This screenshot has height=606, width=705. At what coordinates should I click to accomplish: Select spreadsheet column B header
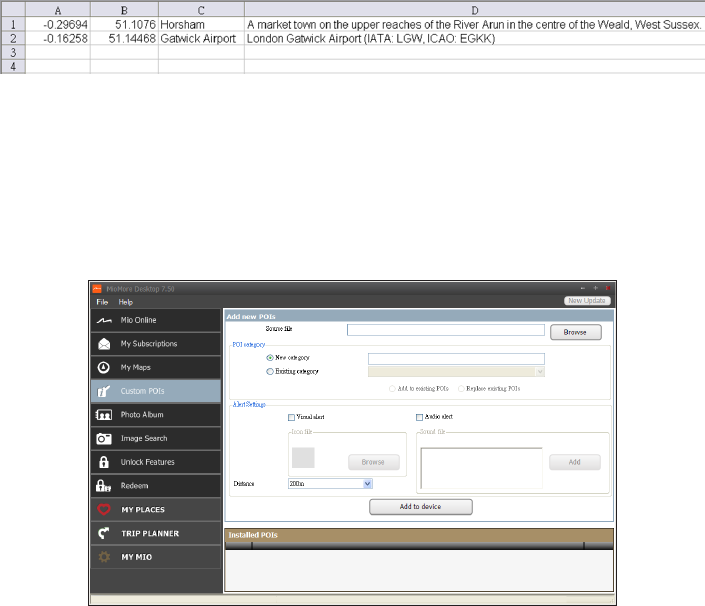(x=124, y=10)
